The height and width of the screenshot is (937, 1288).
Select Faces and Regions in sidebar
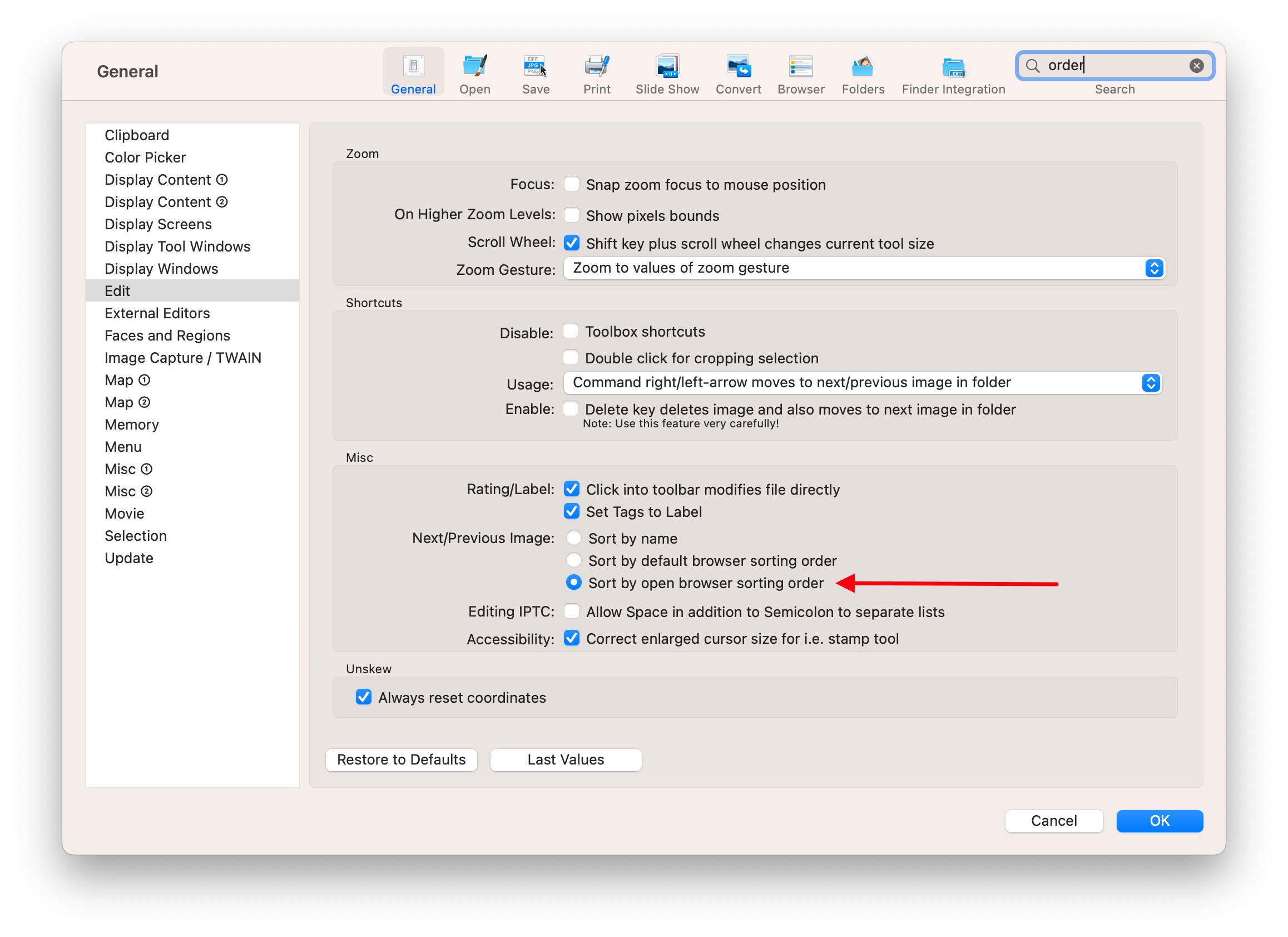coord(192,336)
